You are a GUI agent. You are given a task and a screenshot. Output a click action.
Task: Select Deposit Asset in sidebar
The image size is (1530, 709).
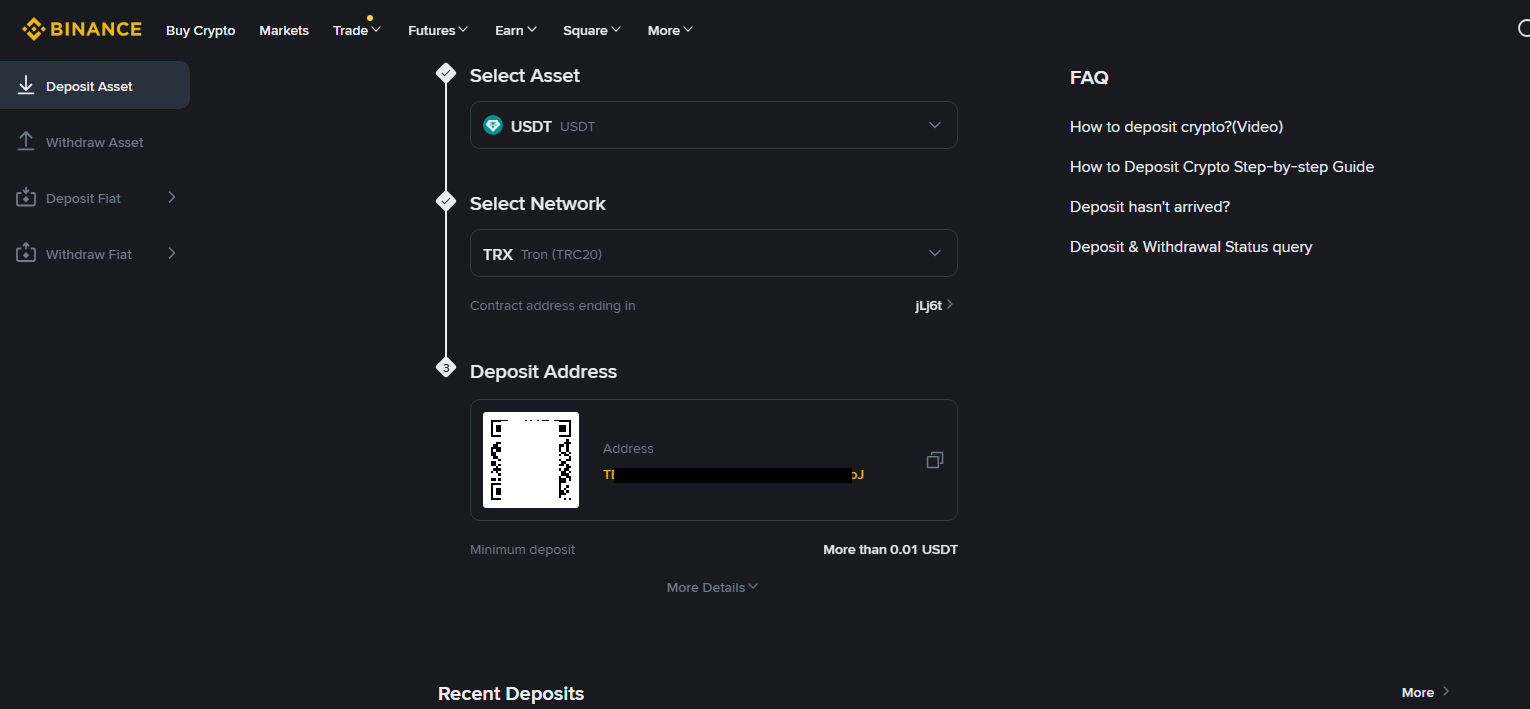(95, 85)
